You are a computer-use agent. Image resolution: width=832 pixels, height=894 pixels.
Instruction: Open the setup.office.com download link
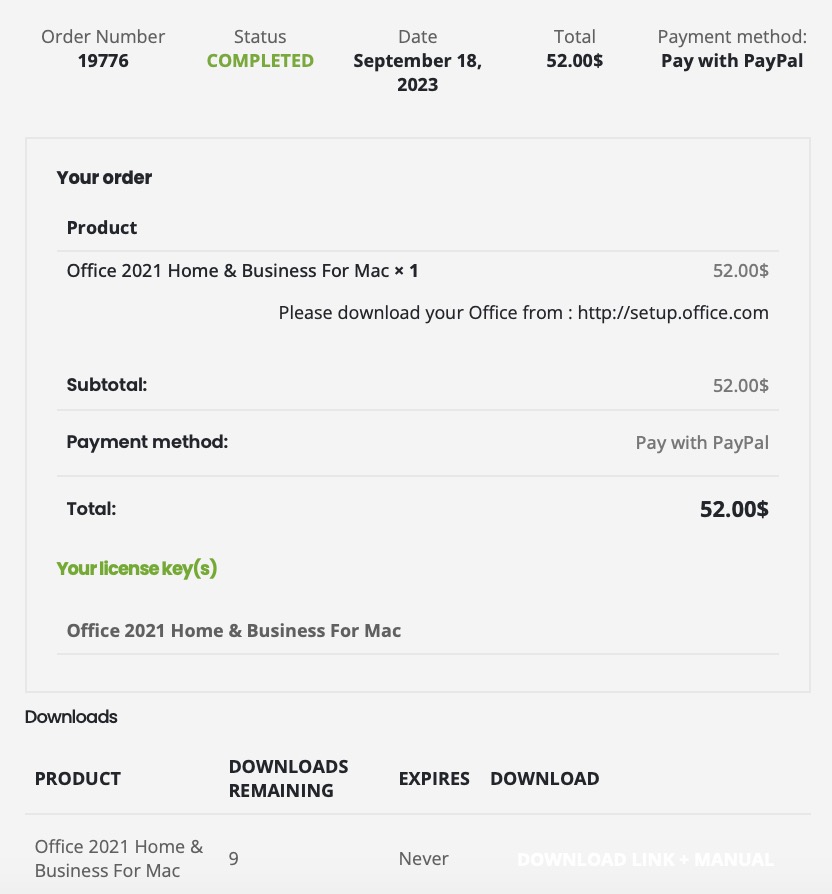[673, 313]
